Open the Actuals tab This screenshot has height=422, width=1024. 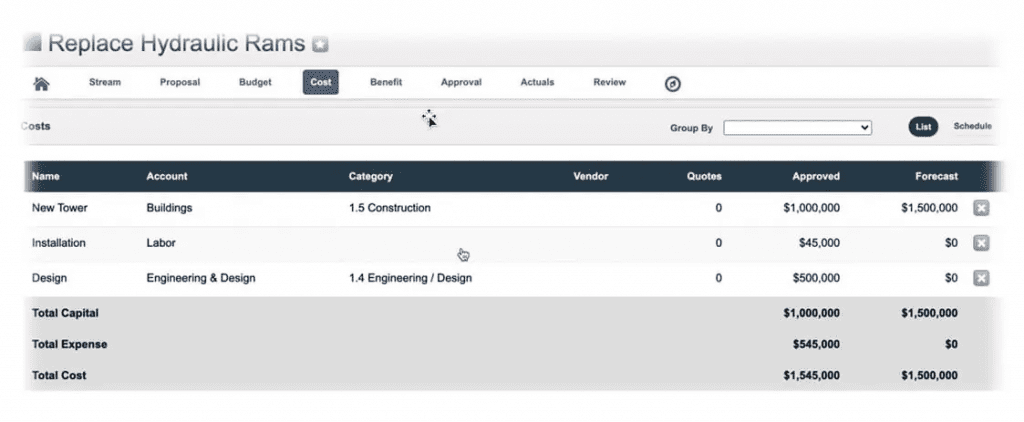tap(537, 82)
